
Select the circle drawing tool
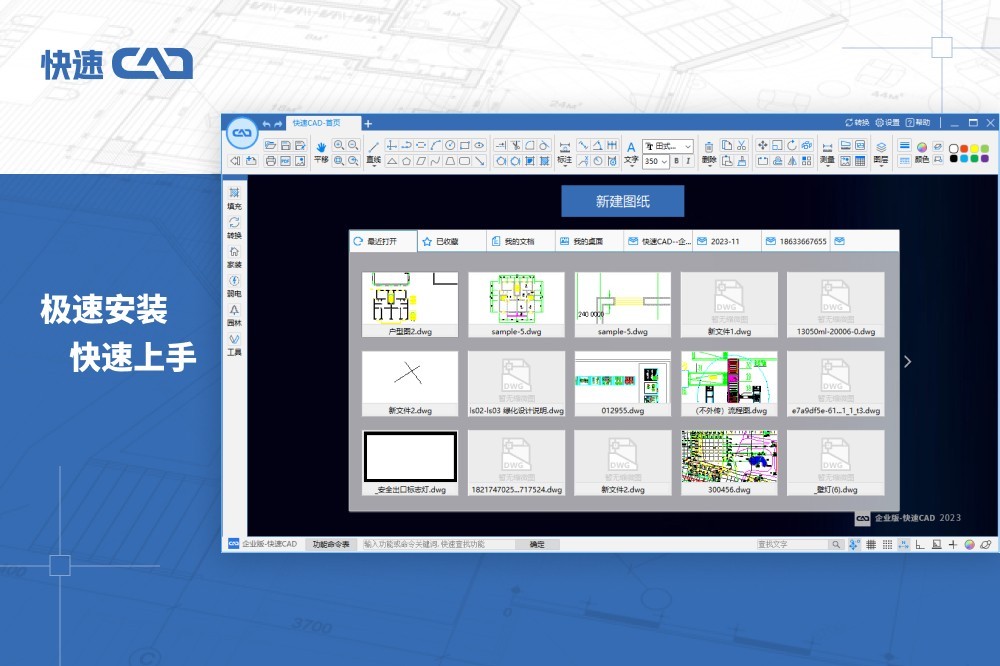pos(450,145)
